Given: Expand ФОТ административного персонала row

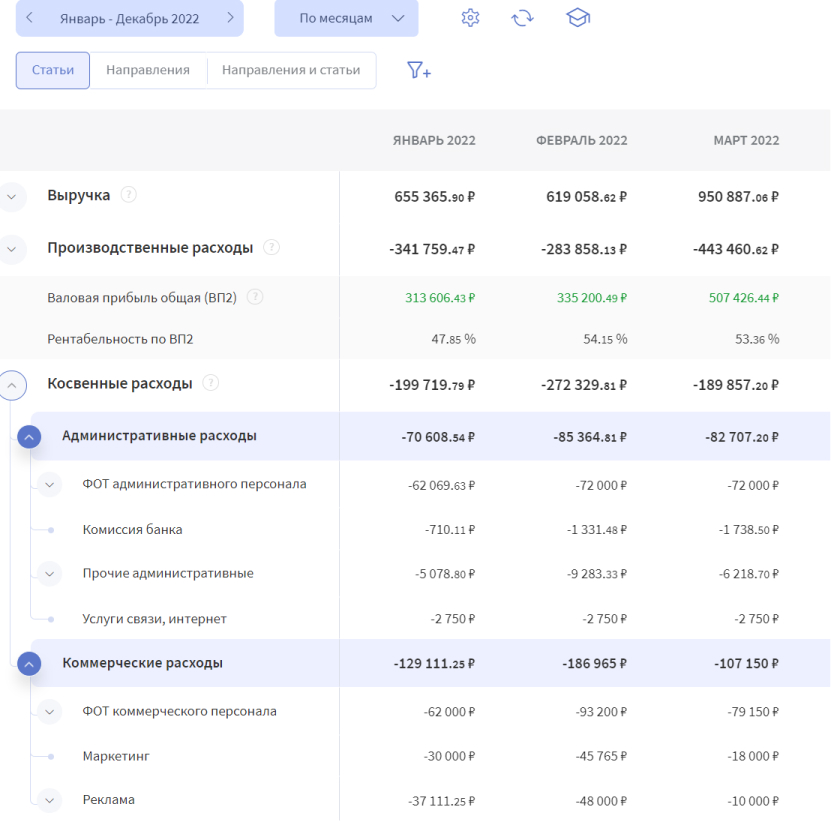Looking at the screenshot, I should coord(51,485).
